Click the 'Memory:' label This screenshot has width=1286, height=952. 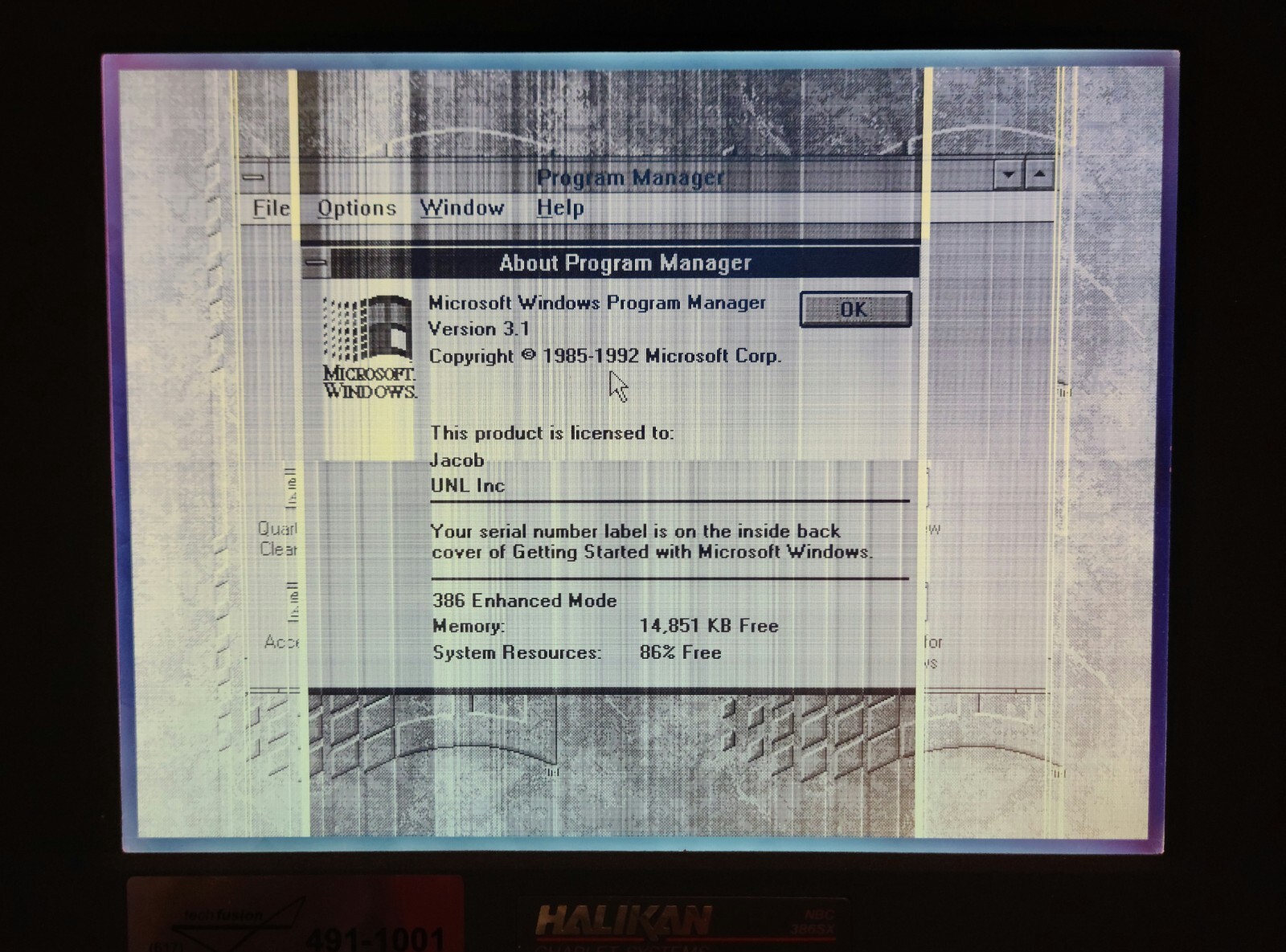pyautogui.click(x=469, y=626)
